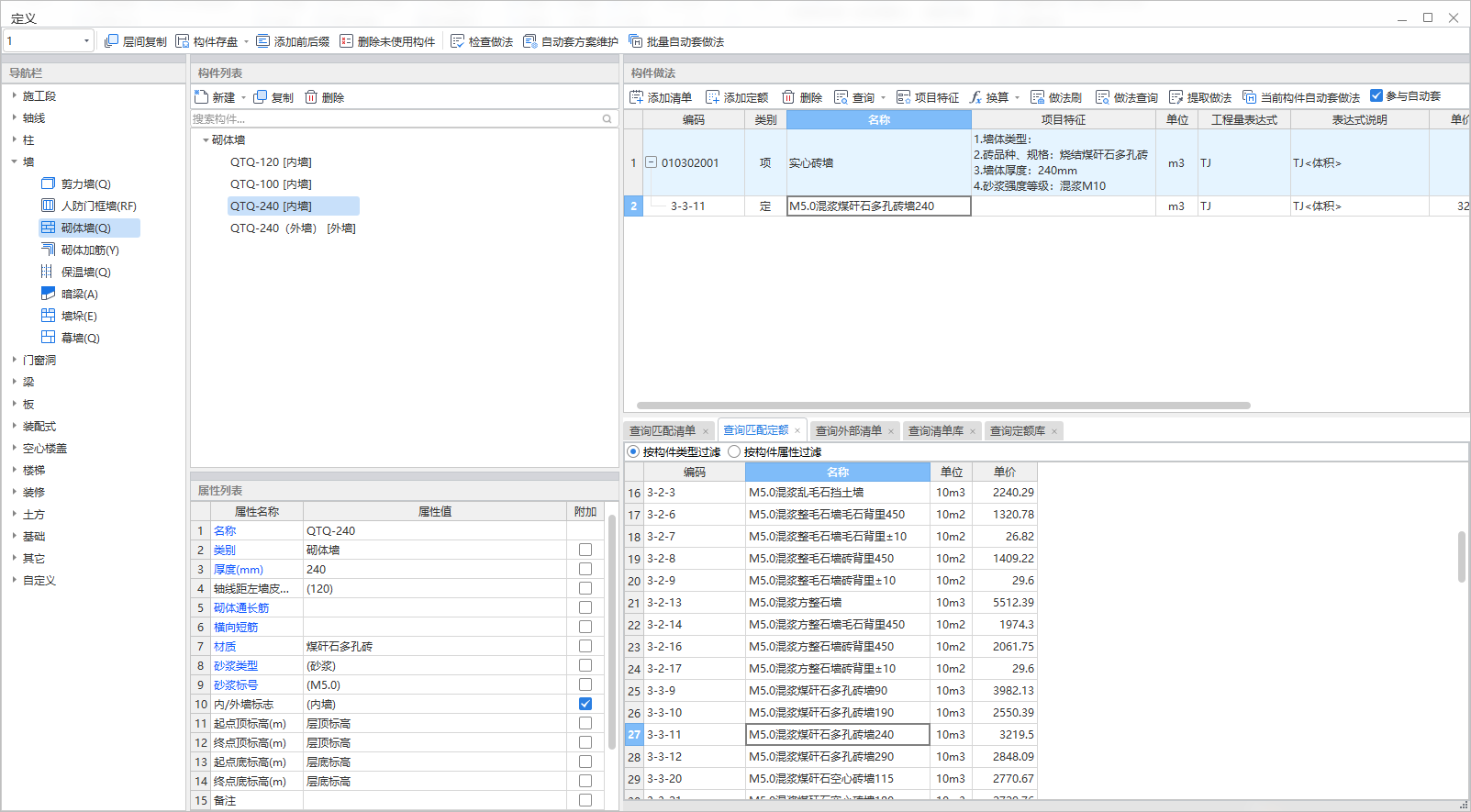Click in the 搜索构件 search field
The width and height of the screenshot is (1471, 812).
click(x=395, y=119)
